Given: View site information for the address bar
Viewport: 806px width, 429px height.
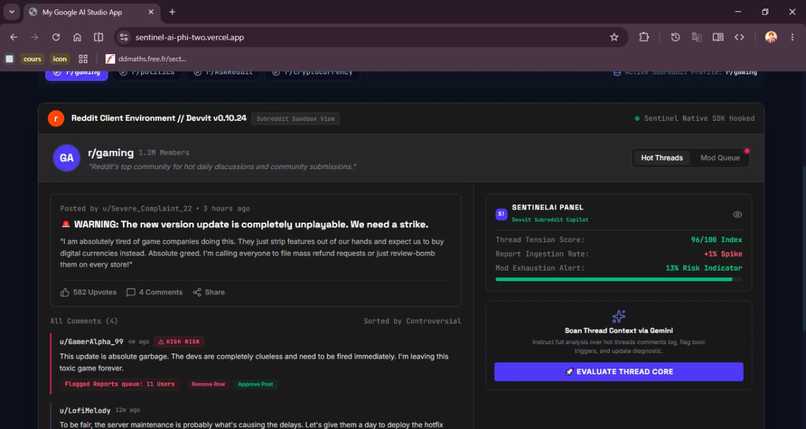Looking at the screenshot, I should [123, 37].
